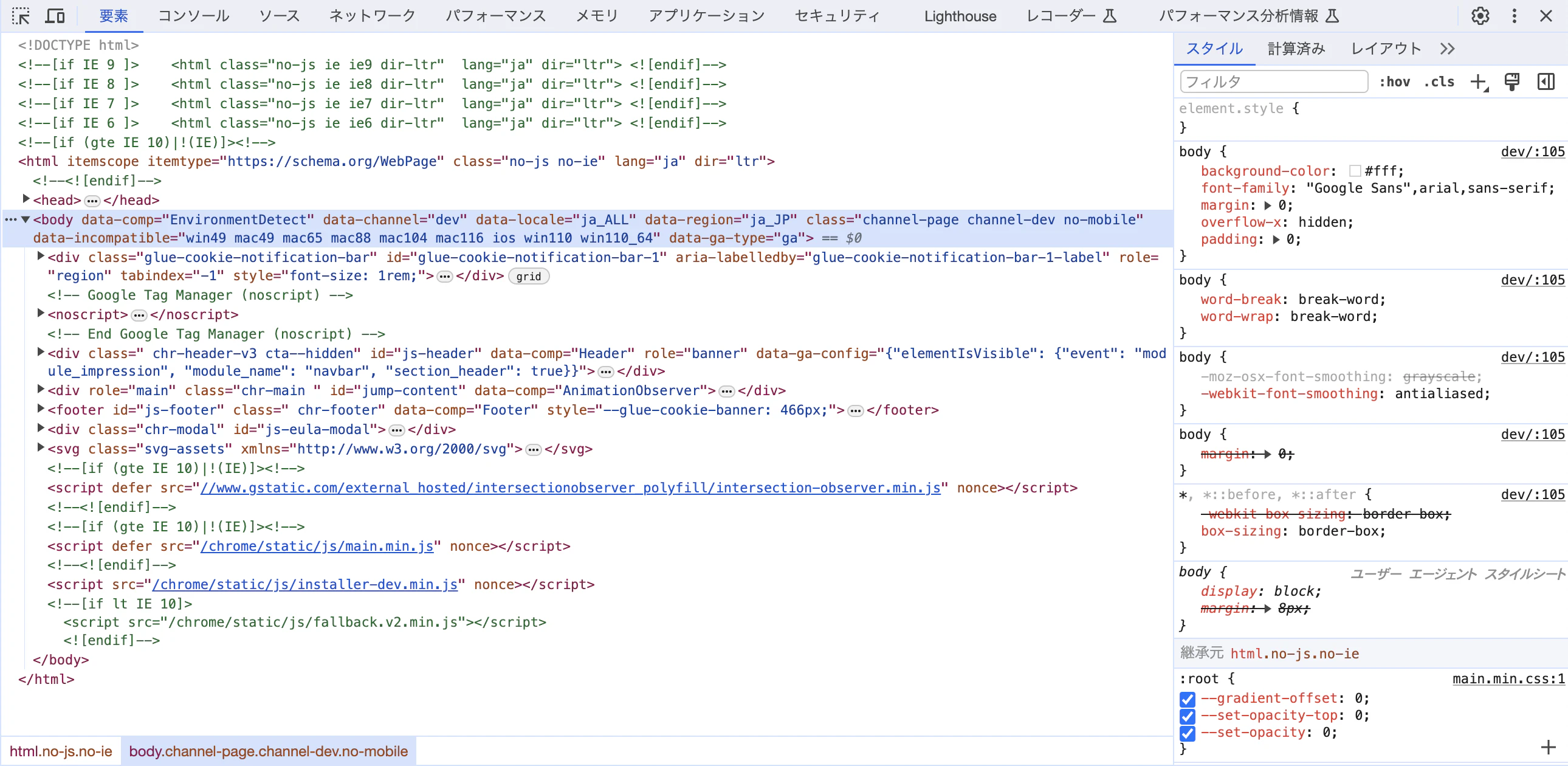
Task: Click the #fff background-color swatch
Action: (1354, 171)
